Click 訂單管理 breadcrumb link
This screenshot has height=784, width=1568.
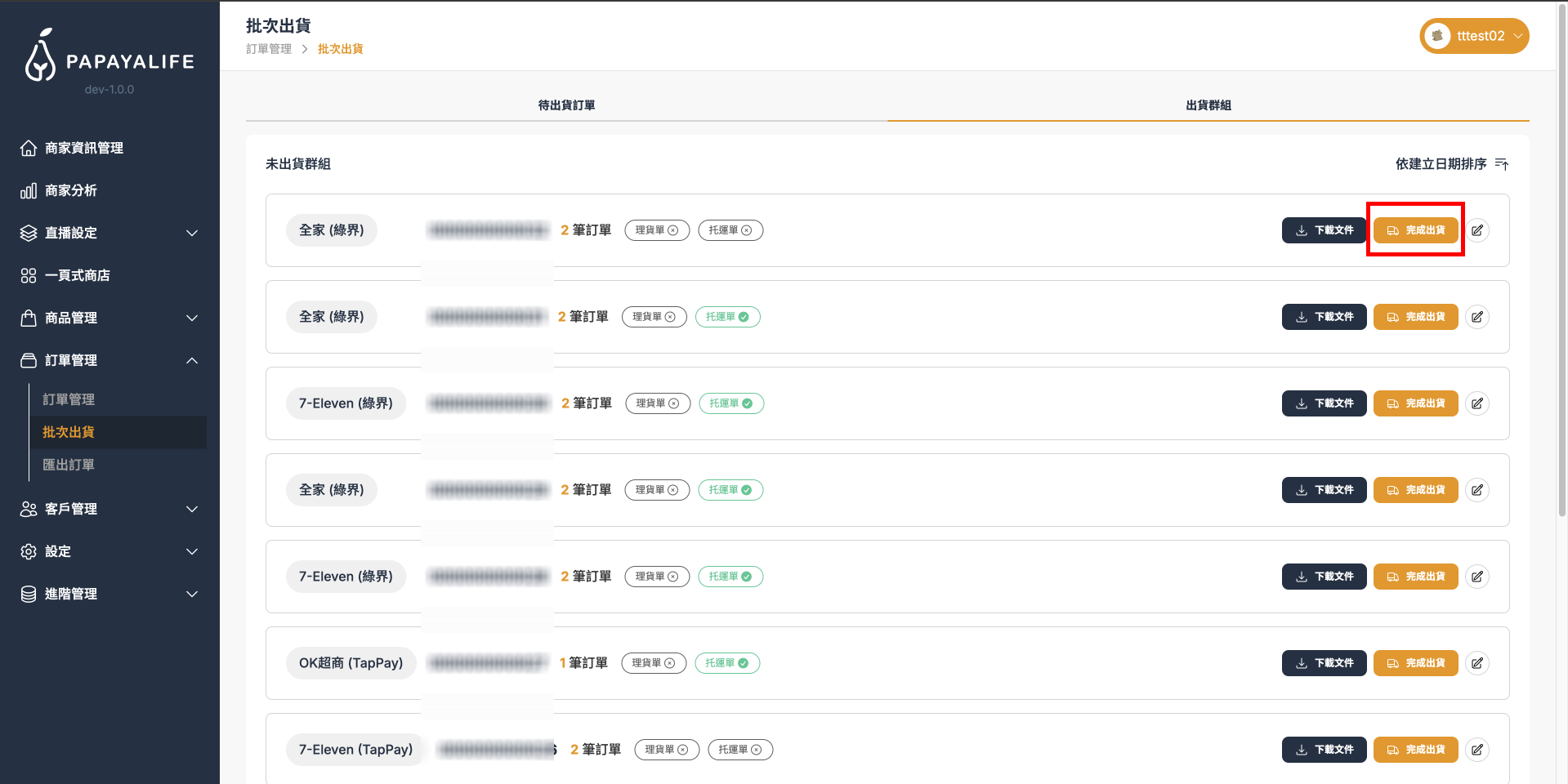coord(269,49)
